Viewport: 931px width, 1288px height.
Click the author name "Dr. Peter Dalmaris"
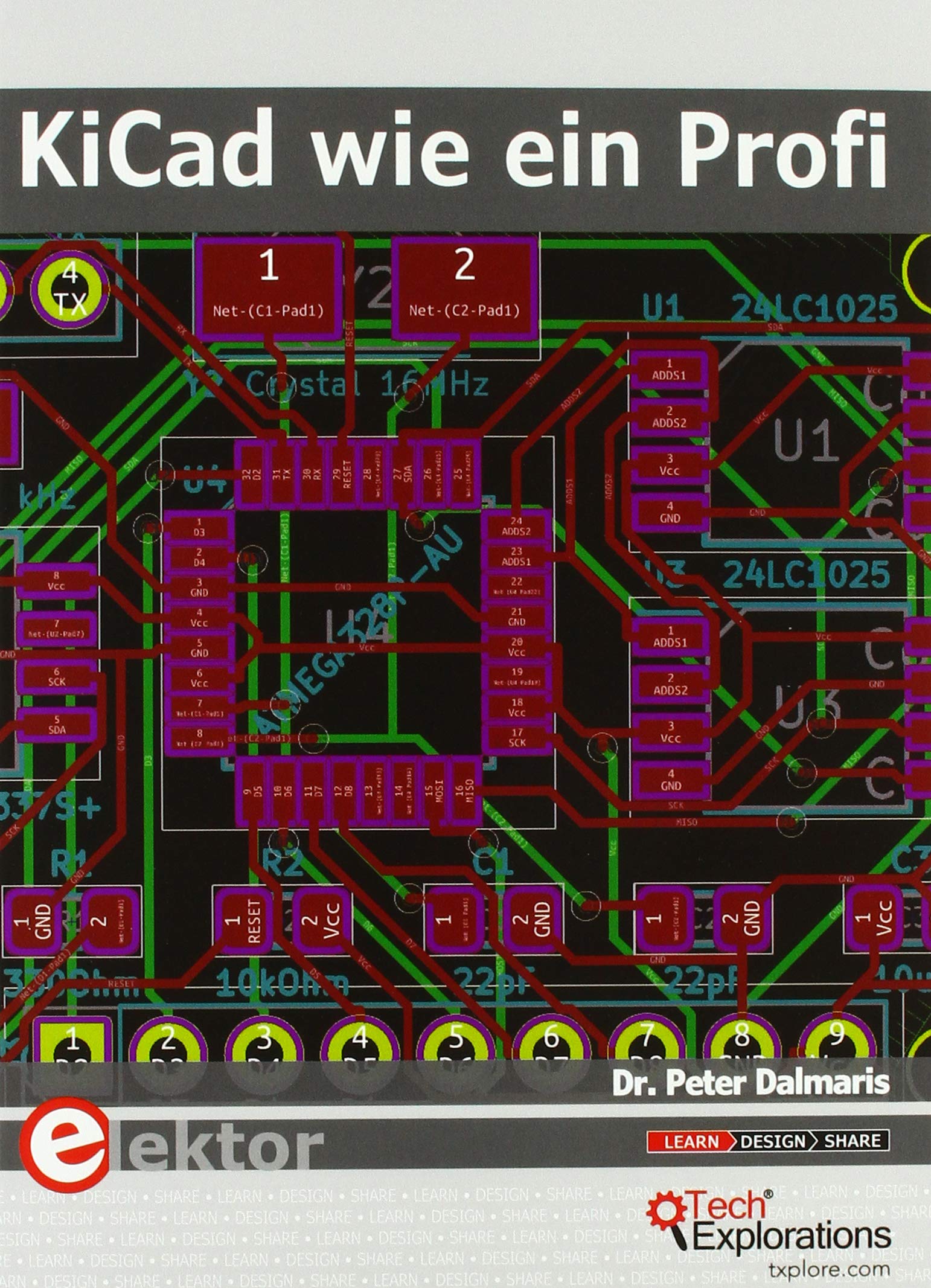pos(750,1083)
